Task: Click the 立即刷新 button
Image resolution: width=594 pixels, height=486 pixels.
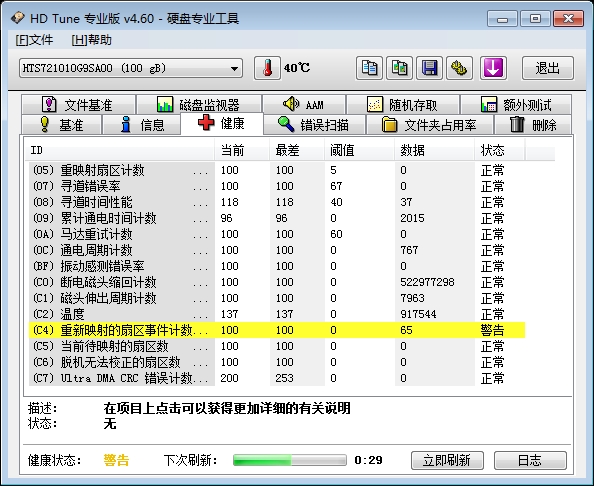Action: [447, 460]
